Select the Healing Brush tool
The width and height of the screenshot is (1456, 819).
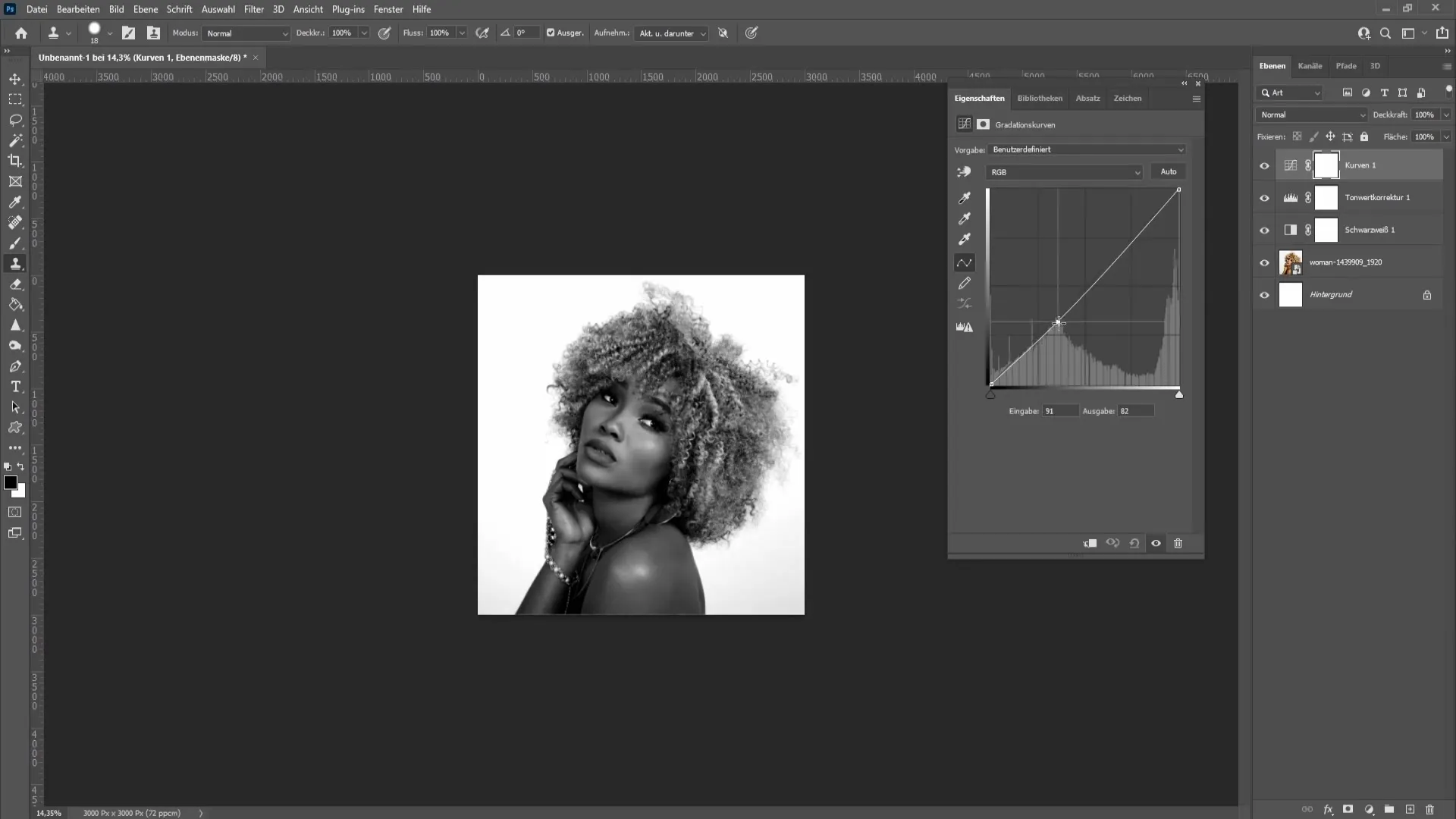point(15,222)
